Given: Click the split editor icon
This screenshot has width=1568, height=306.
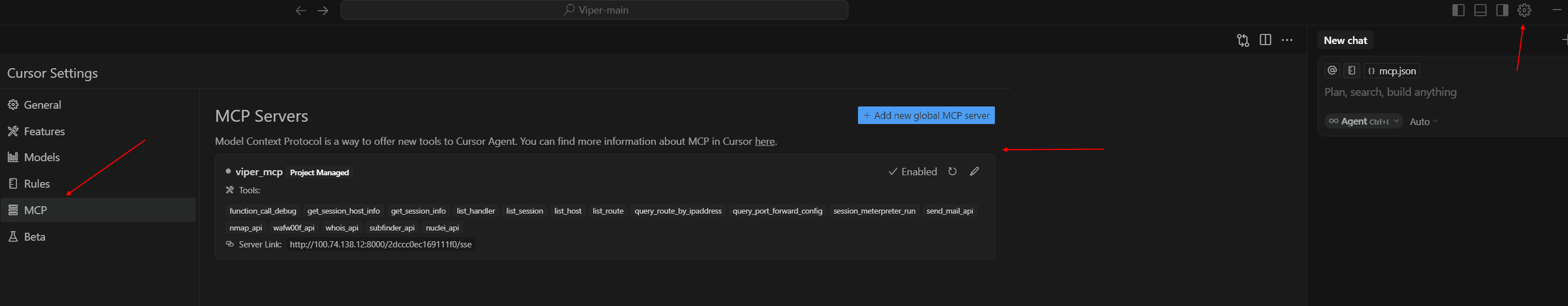Looking at the screenshot, I should pos(1266,40).
